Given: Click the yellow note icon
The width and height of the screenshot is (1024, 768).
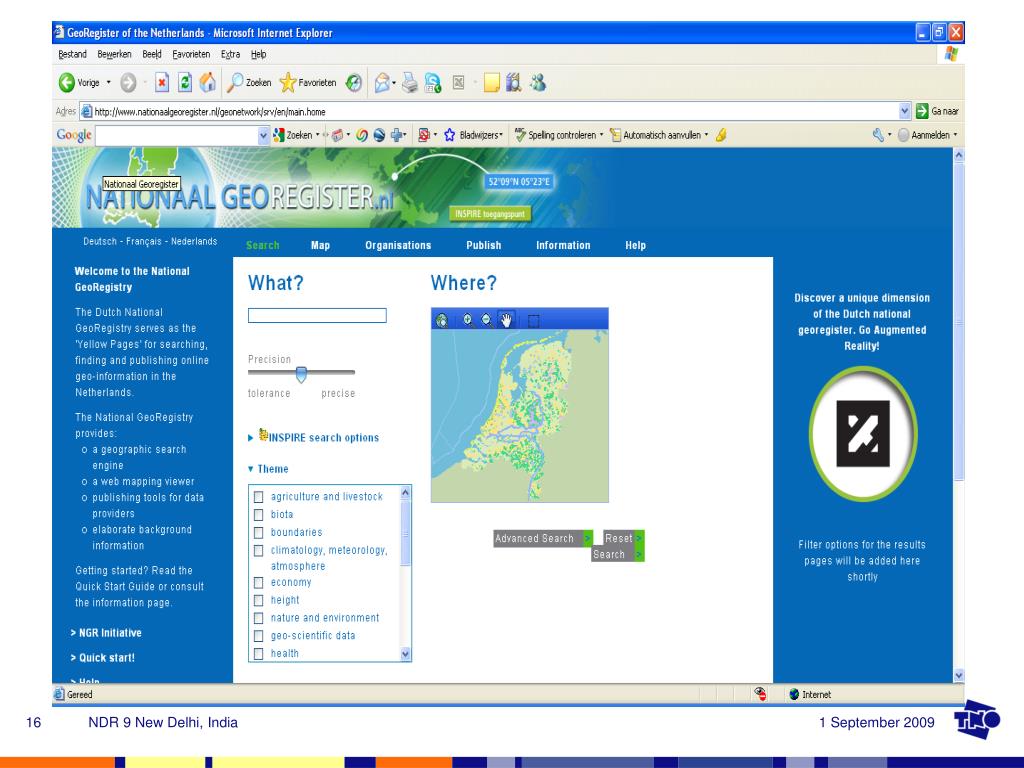Looking at the screenshot, I should pyautogui.click(x=491, y=83).
